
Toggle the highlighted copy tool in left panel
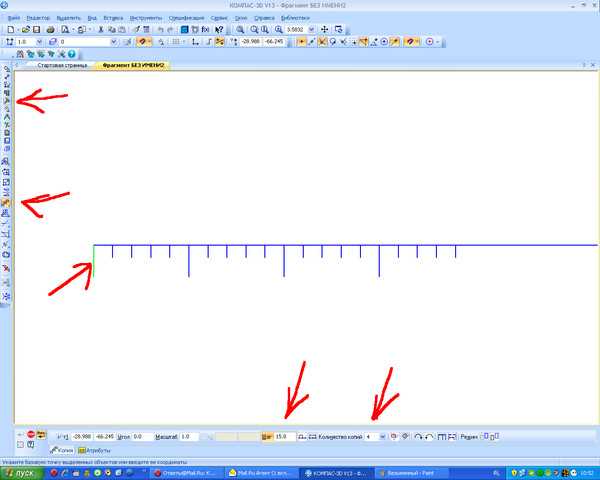pos(6,203)
